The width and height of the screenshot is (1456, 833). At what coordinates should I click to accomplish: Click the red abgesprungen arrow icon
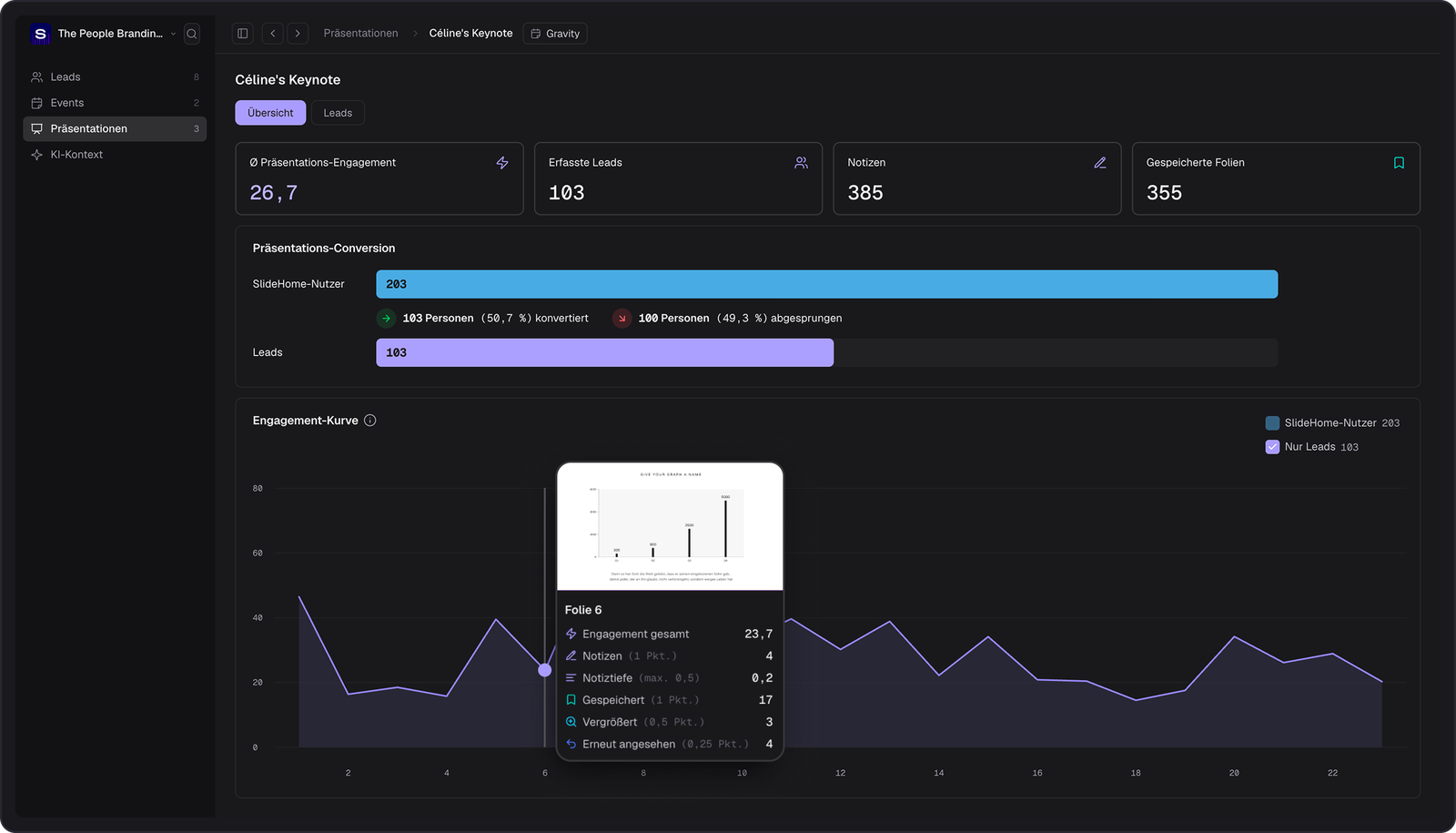[622, 319]
